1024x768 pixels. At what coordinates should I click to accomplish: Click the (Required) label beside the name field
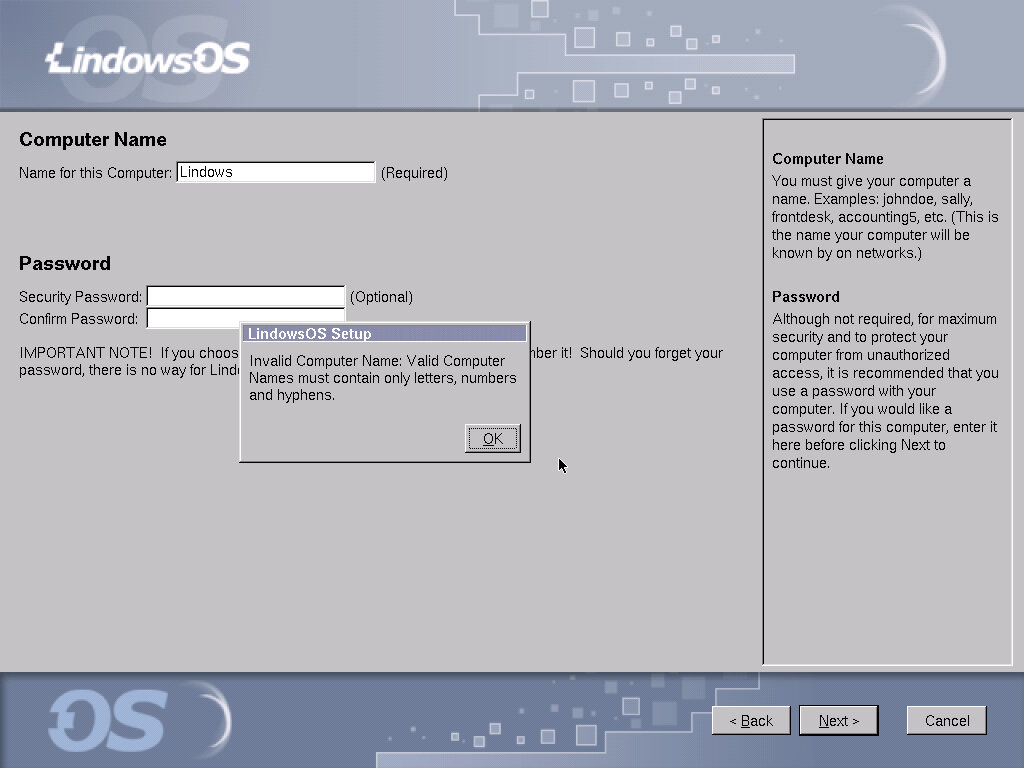tap(414, 173)
